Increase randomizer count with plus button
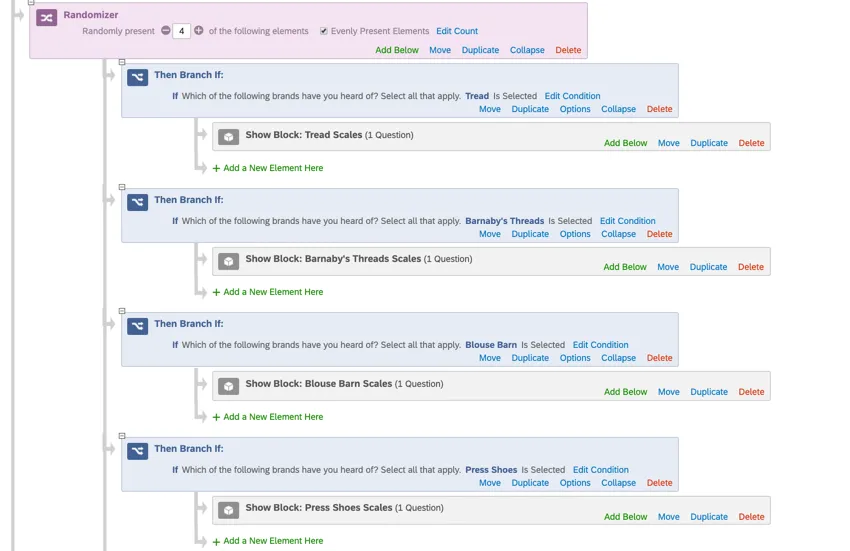Image resolution: width=850 pixels, height=551 pixels. click(x=199, y=30)
